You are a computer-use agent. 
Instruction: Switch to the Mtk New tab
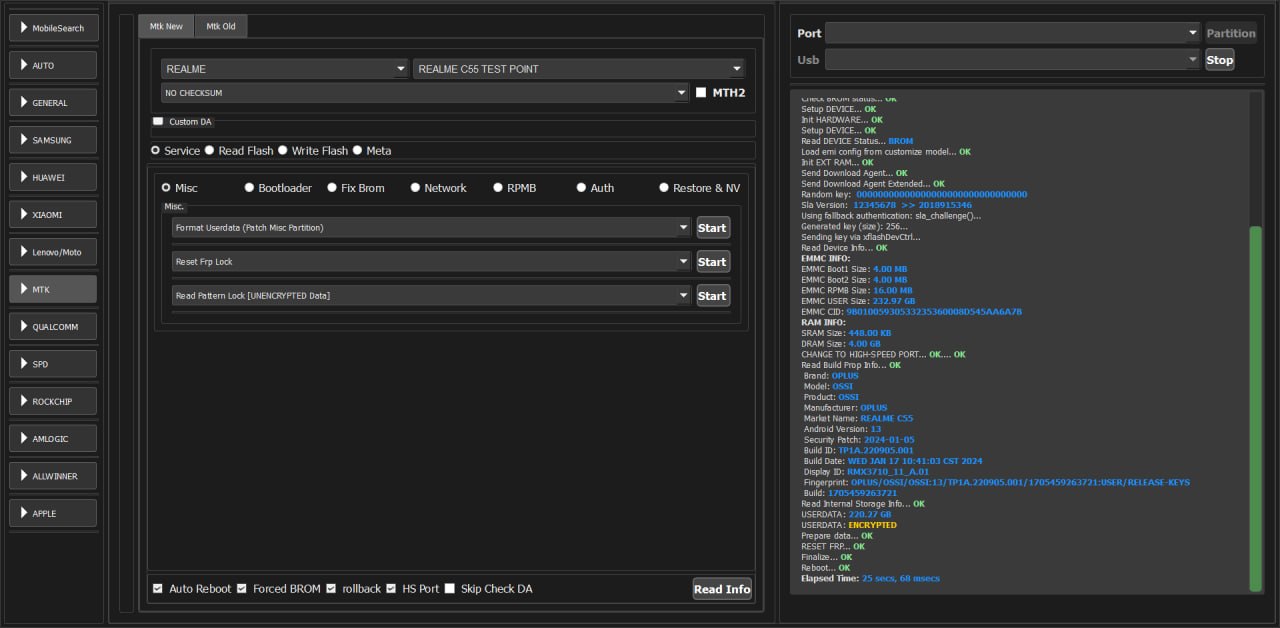[x=166, y=26]
